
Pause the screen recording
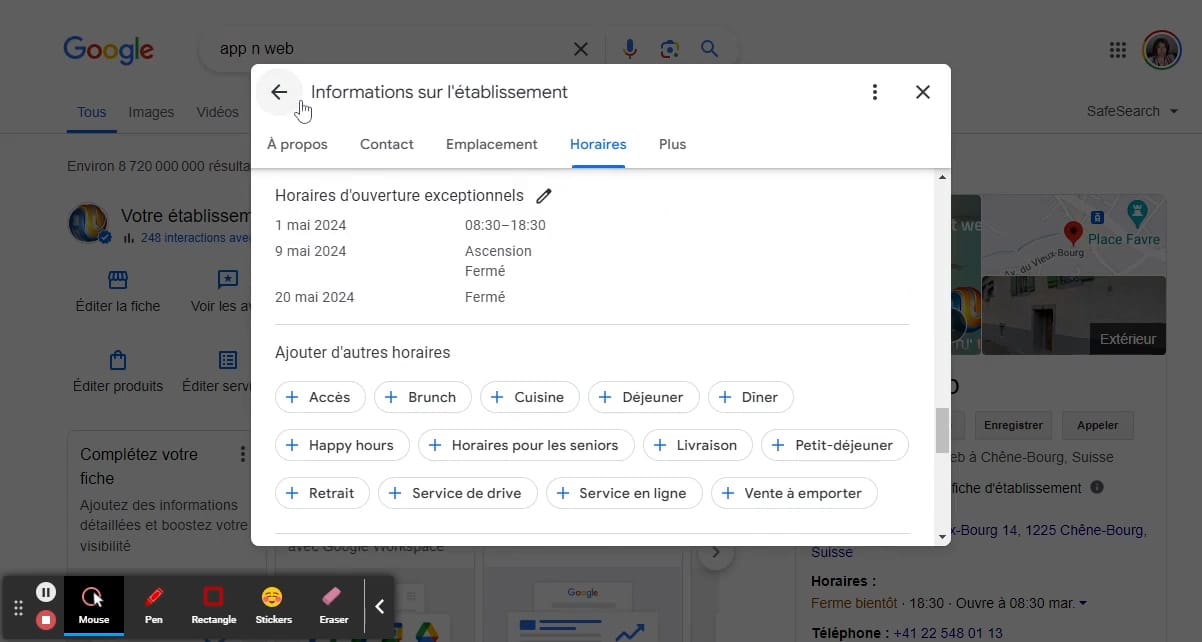click(x=45, y=591)
